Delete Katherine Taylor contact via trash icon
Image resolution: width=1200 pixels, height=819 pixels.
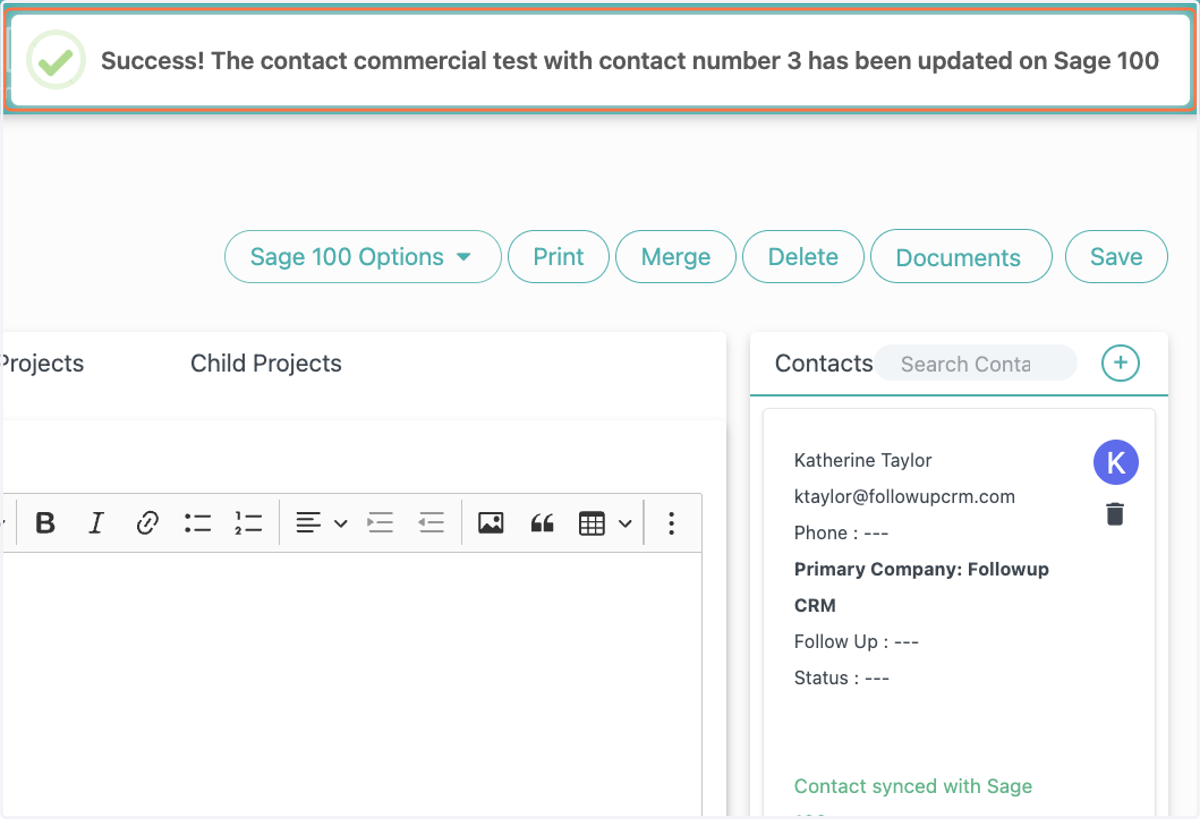click(1115, 514)
